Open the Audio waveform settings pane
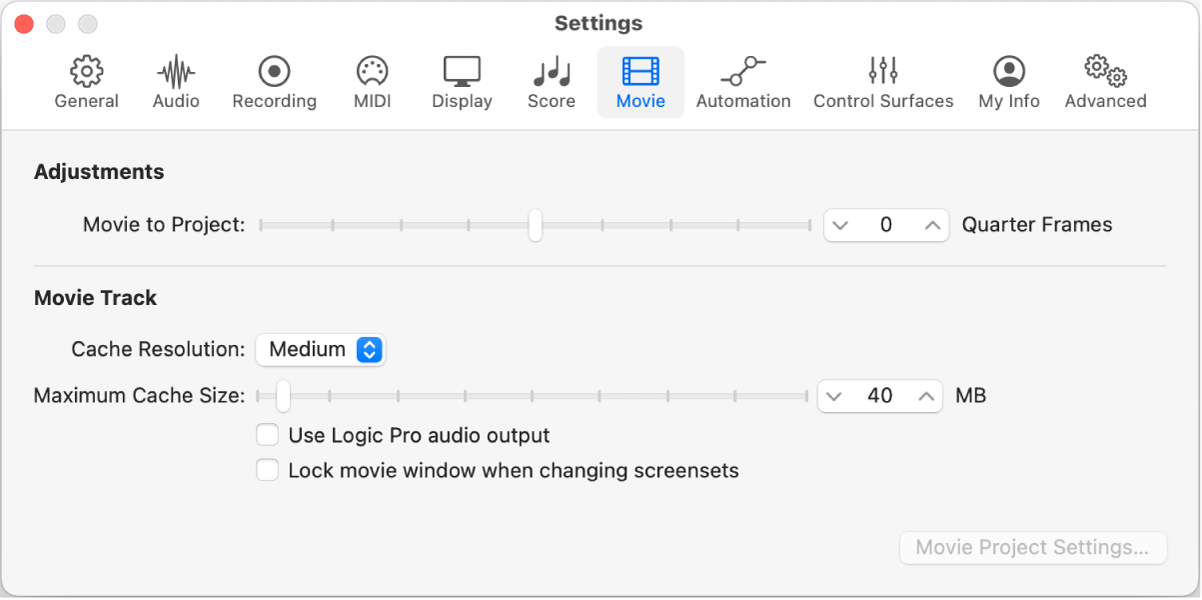 click(x=176, y=82)
